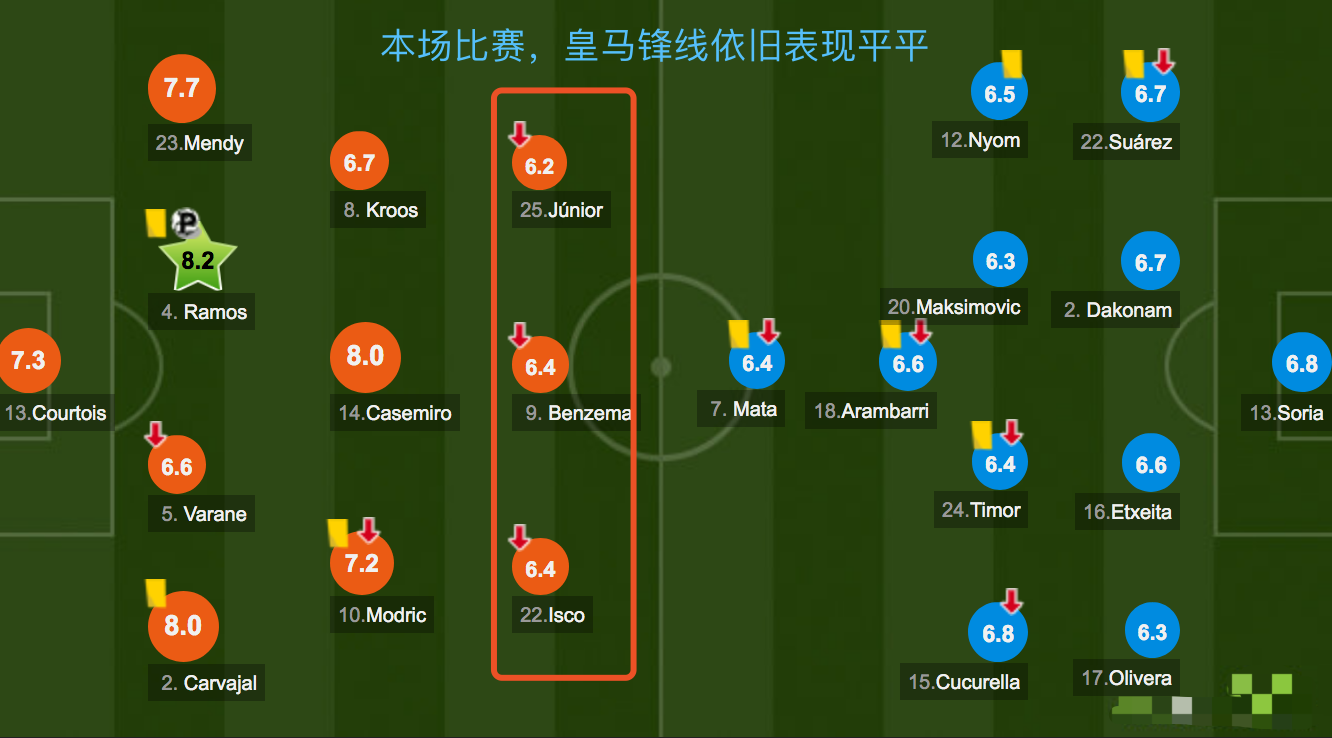Click the yellow card above Nyom's rating
The image size is (1332, 738).
click(x=1011, y=64)
